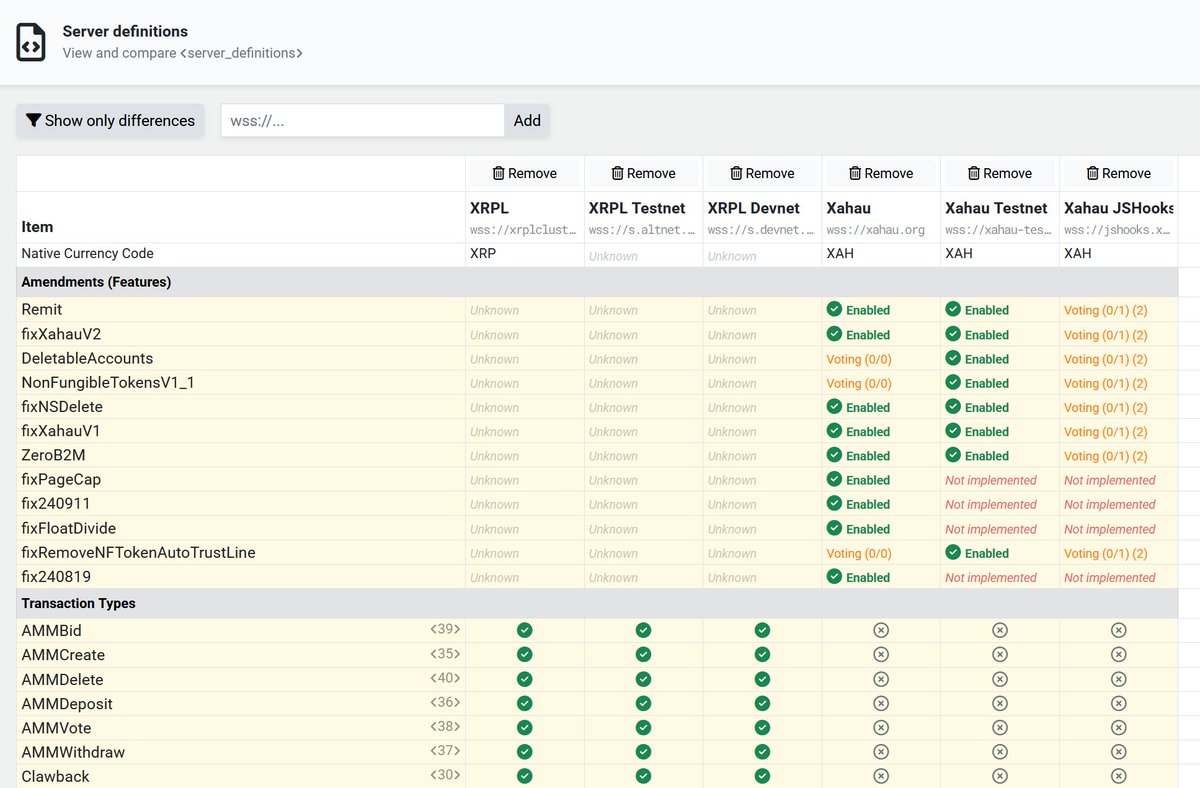
Task: Click AMMCreate check icon under XRPL Devnet
Action: (762, 654)
